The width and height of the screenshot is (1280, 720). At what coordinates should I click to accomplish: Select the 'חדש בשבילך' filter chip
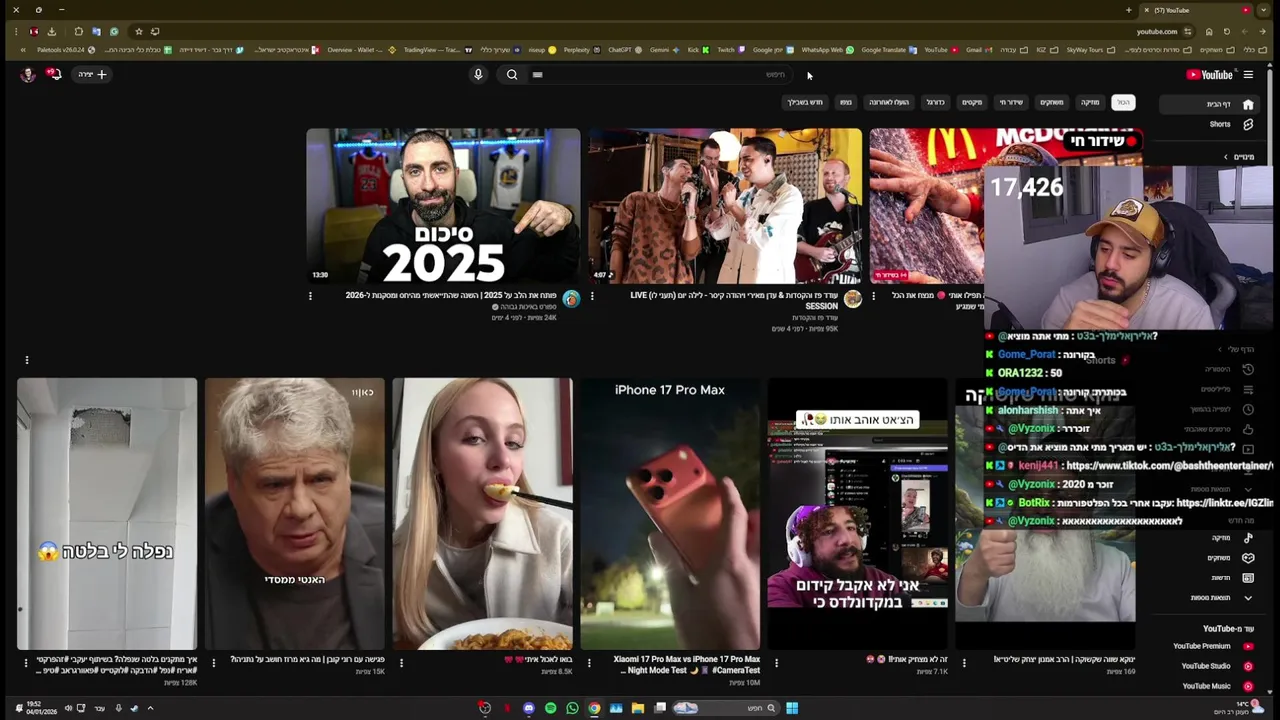[x=805, y=102]
